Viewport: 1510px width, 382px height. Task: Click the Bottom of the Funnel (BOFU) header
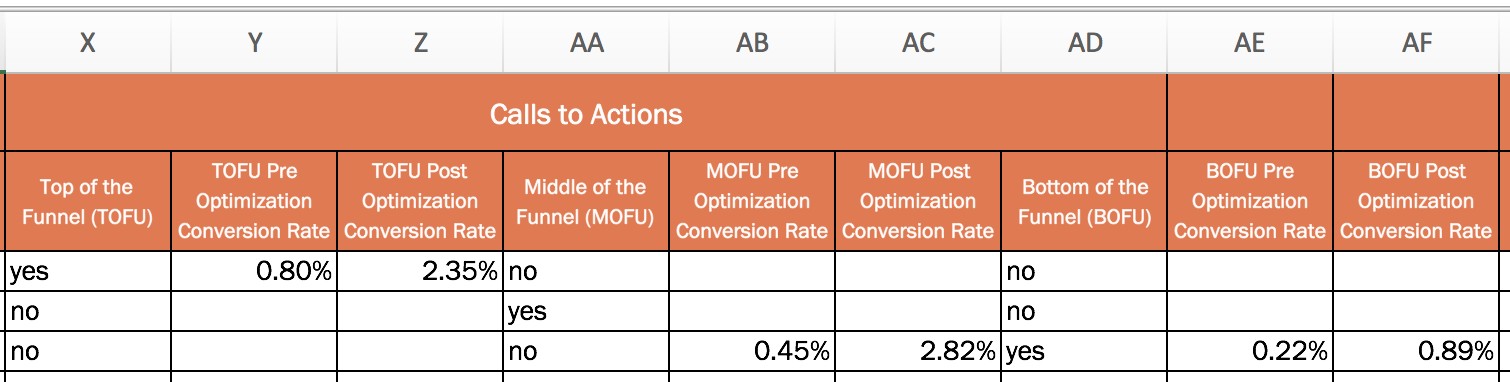[x=1084, y=201]
